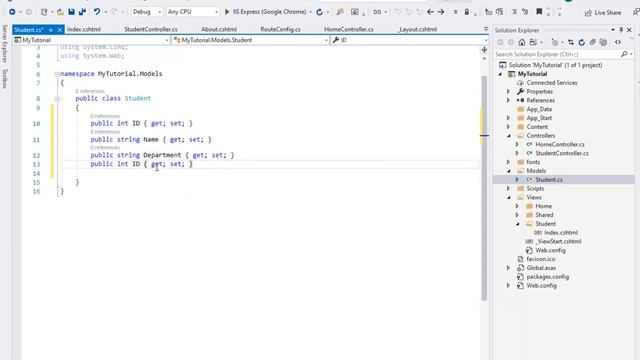Viewport: 640px width, 360px height.
Task: Close the Student.cs tab
Action: click(60, 30)
